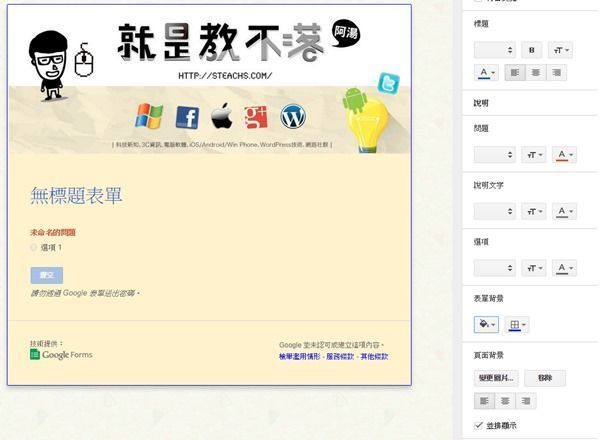The height and width of the screenshot is (440, 600).
Task: Right-align the 標題 title text
Action: (556, 72)
